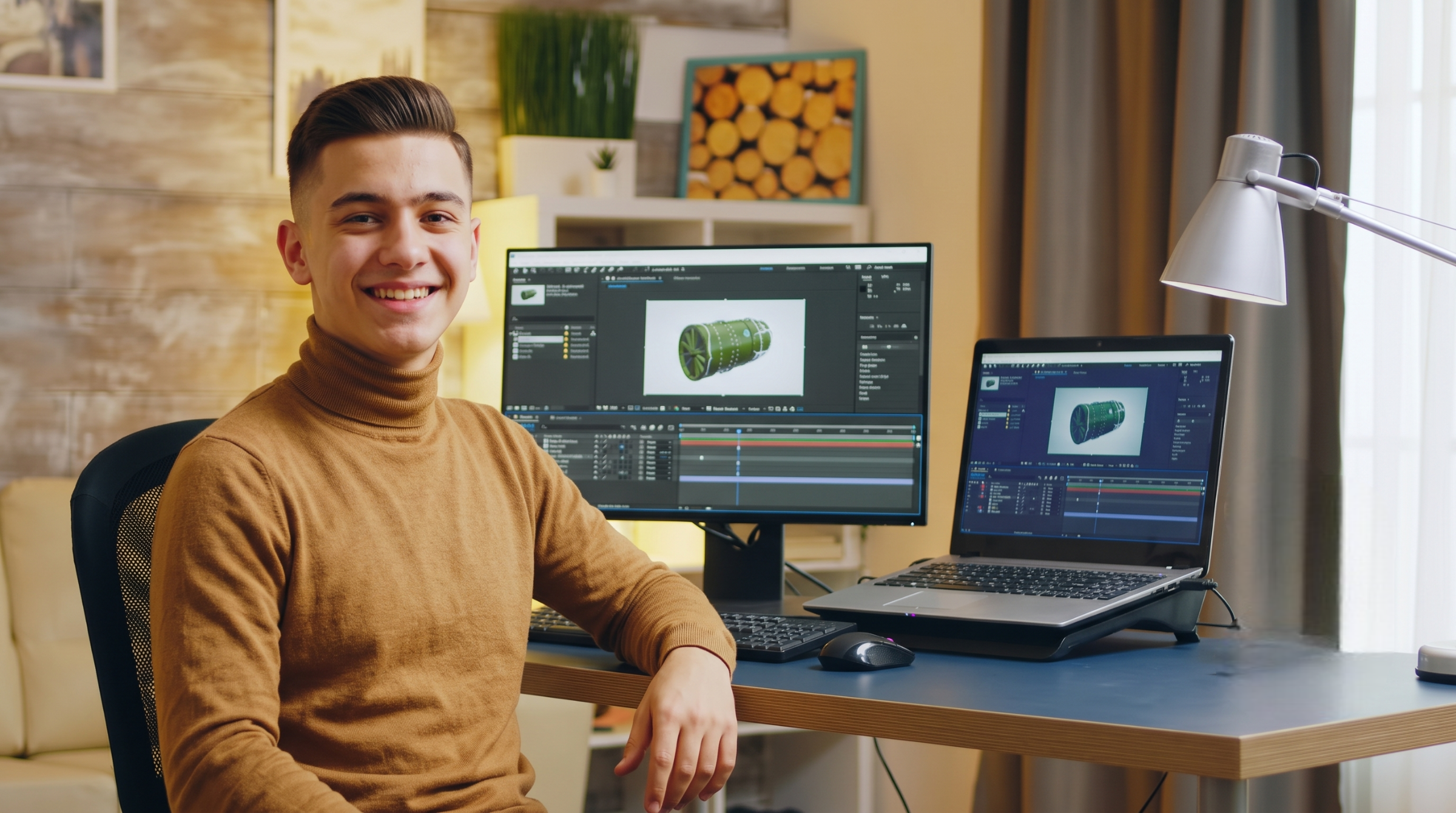This screenshot has height=813, width=1456.
Task: Open the blend mode dropdown of the monitor's top layer
Action: click(x=659, y=442)
